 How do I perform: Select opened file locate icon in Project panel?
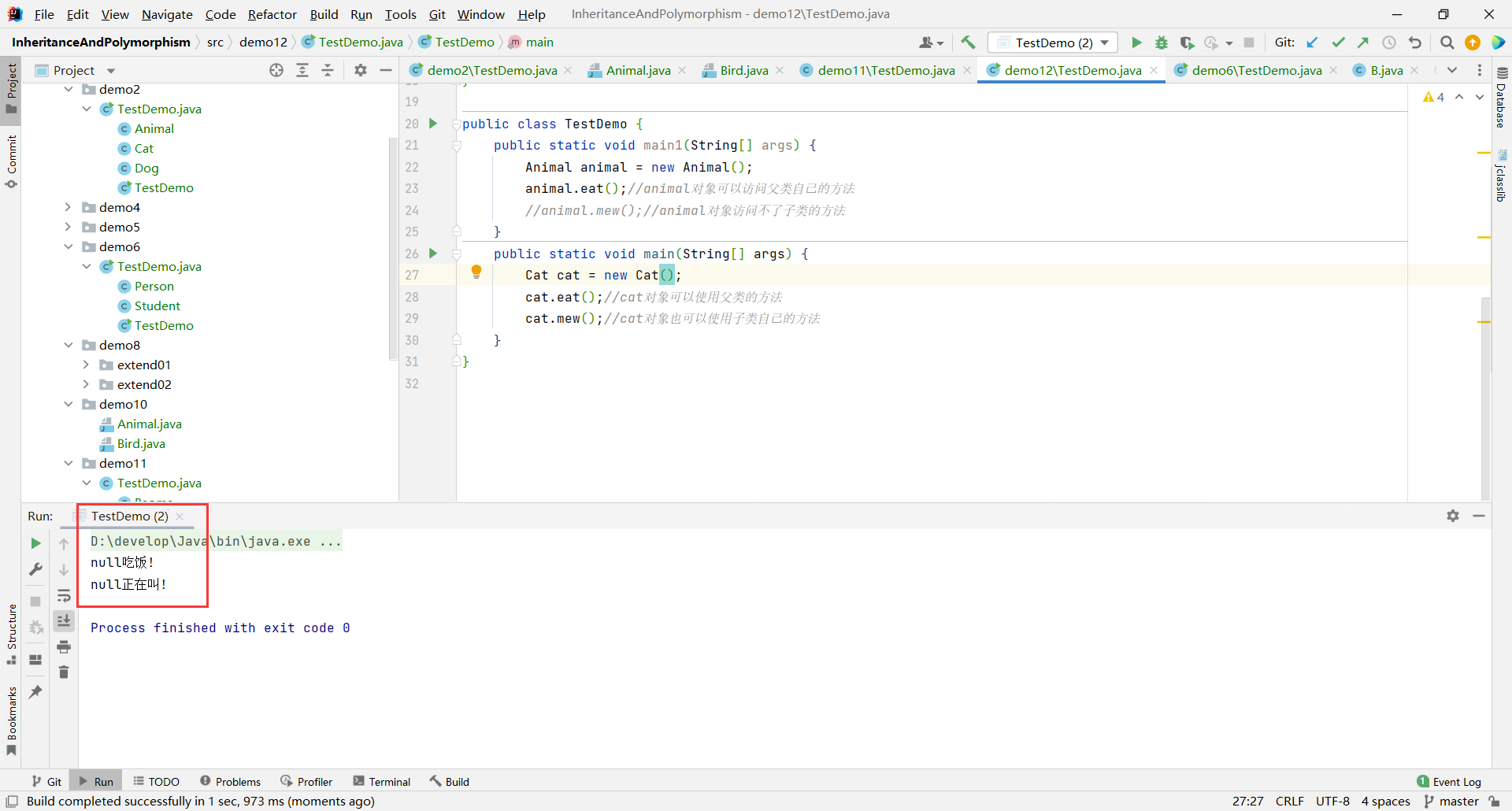pyautogui.click(x=276, y=70)
